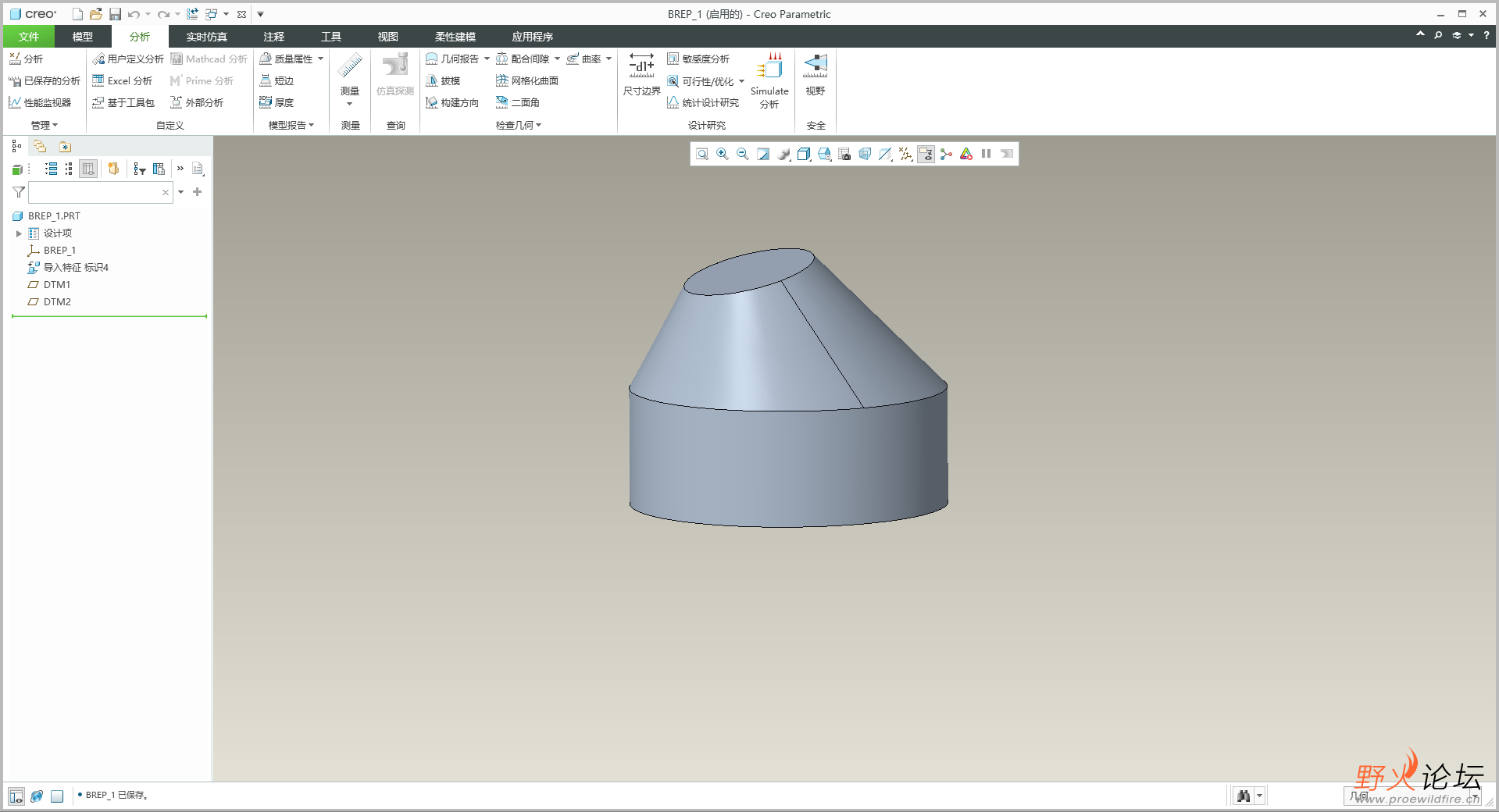Viewport: 1499px width, 812px height.
Task: Click the Zoom In magnifier icon
Action: coord(723,154)
